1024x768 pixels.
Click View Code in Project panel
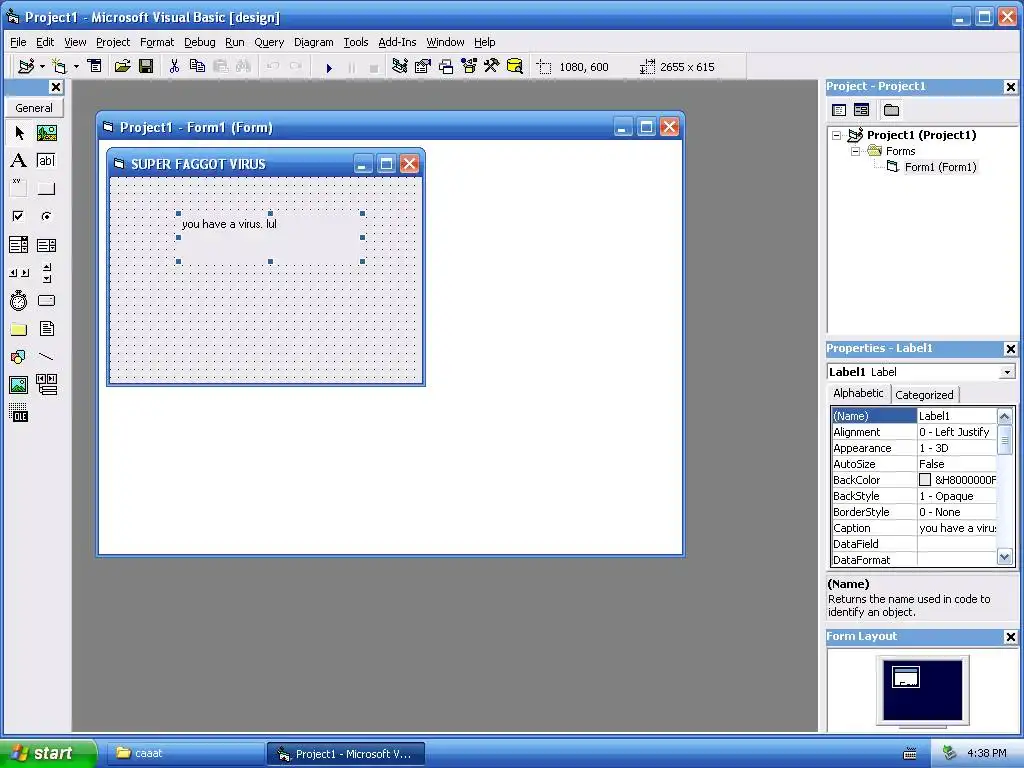839,110
